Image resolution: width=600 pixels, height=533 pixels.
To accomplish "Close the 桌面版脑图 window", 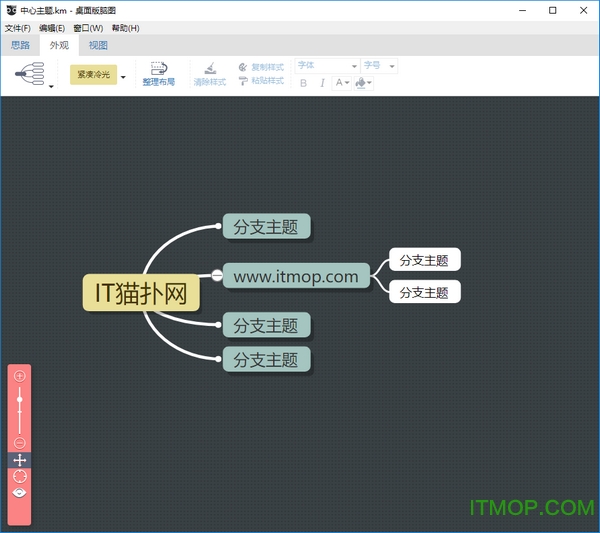I will [x=583, y=10].
